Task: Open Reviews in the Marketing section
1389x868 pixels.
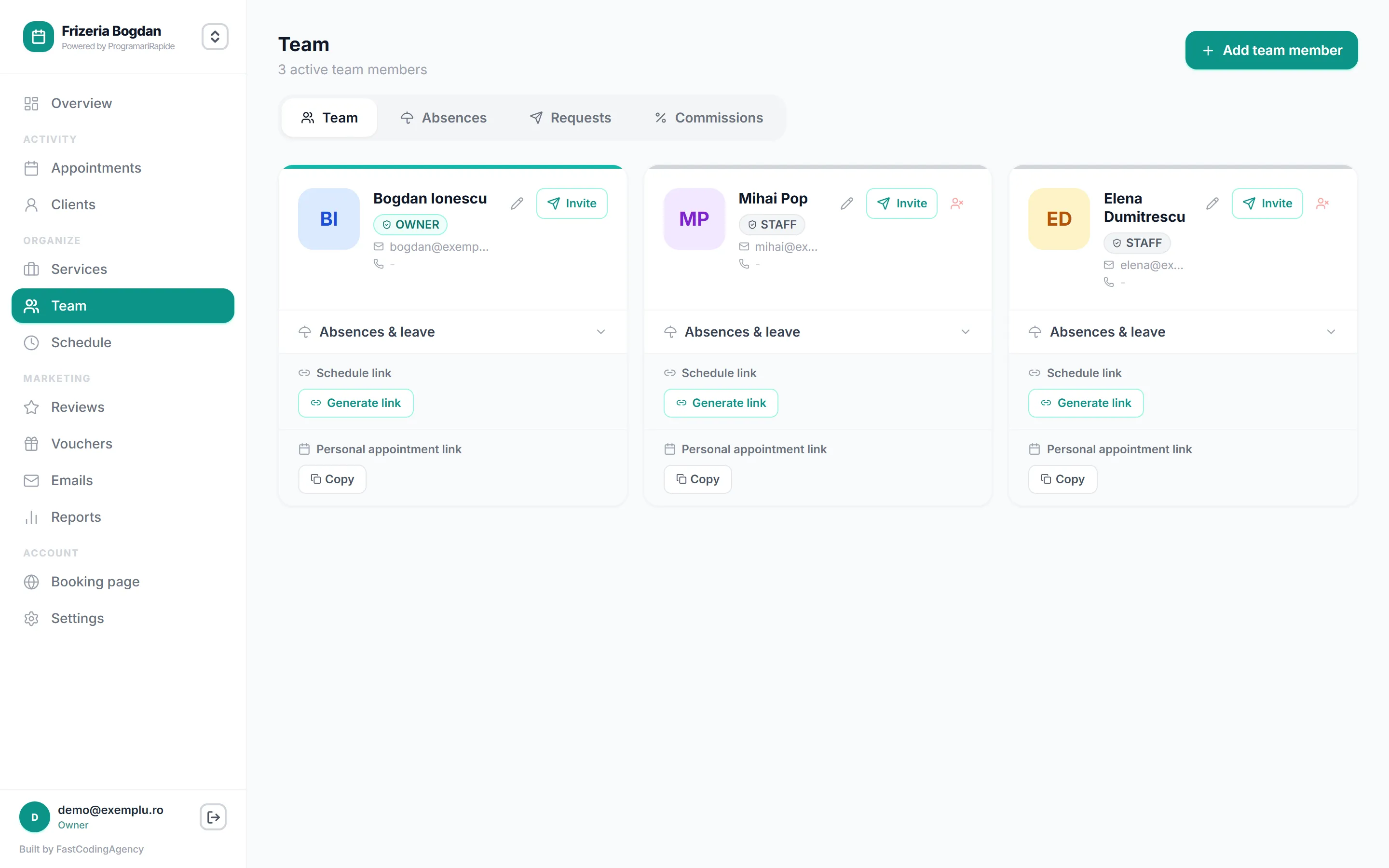Action: coord(123,407)
